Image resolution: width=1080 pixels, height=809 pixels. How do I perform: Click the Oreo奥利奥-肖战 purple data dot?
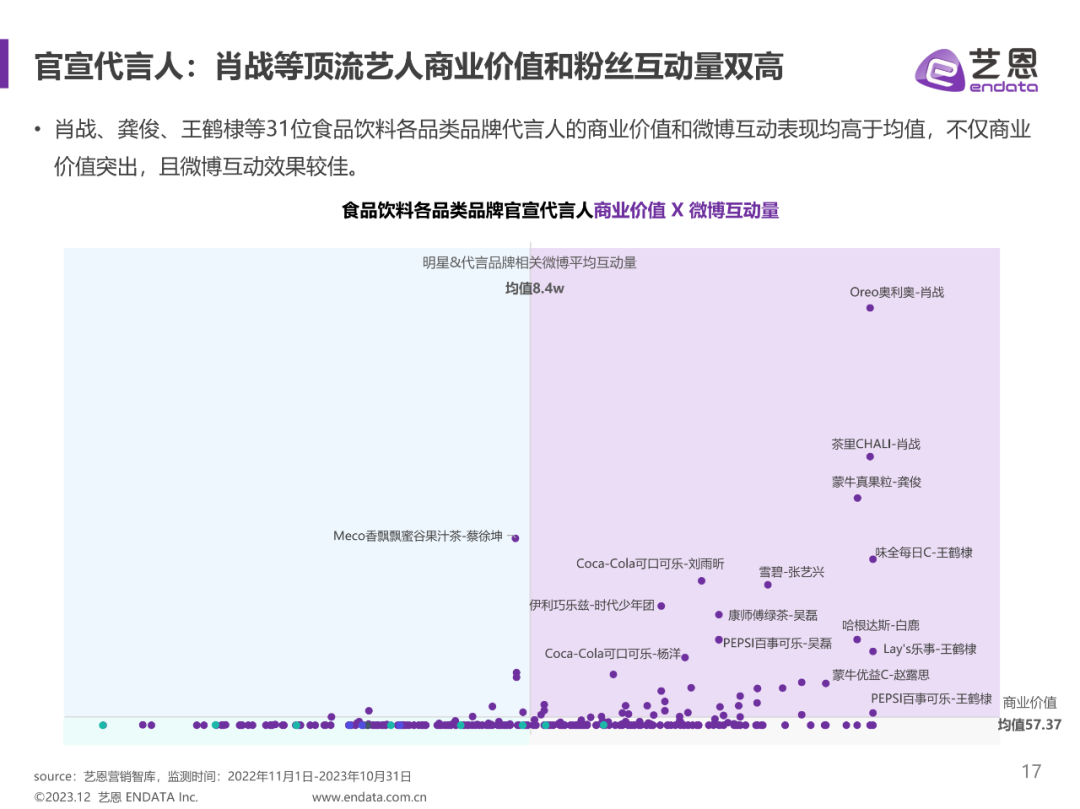(x=870, y=308)
